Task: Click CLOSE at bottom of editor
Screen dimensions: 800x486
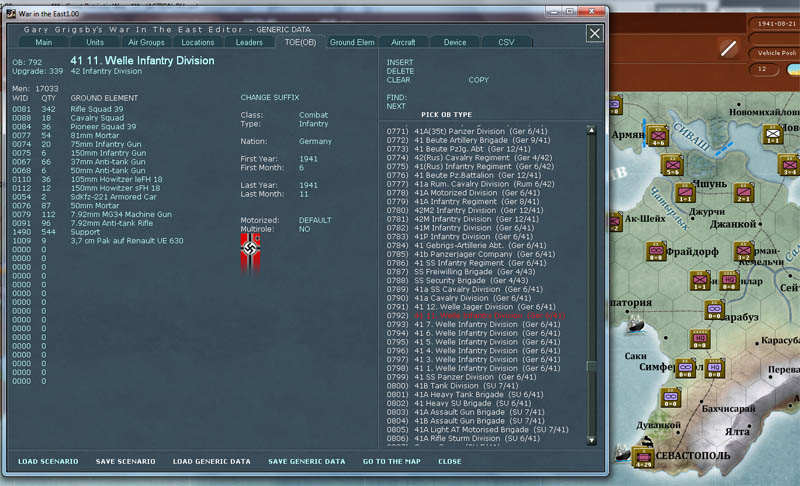Action: tap(449, 462)
